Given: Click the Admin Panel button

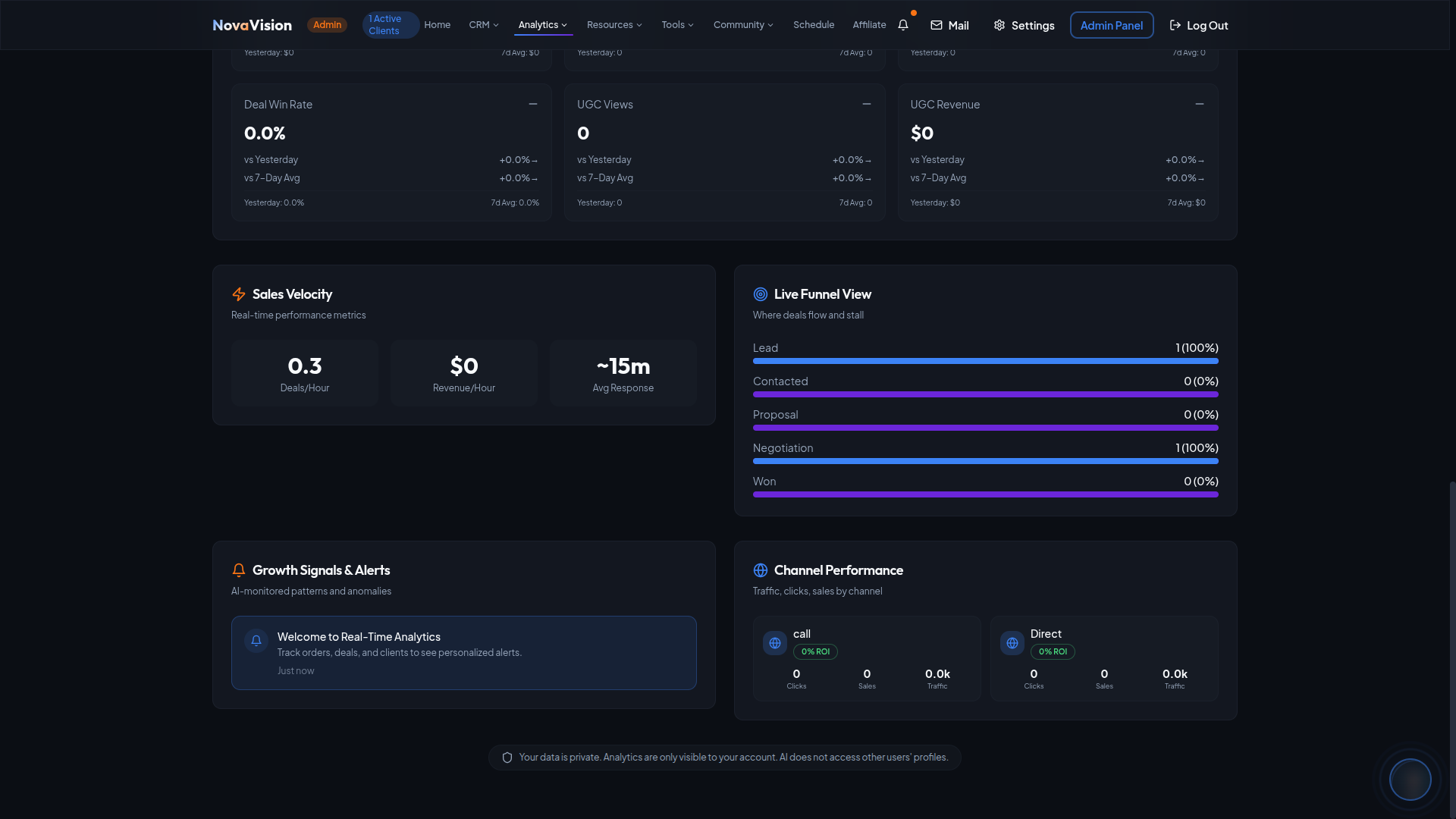Looking at the screenshot, I should (x=1111, y=25).
